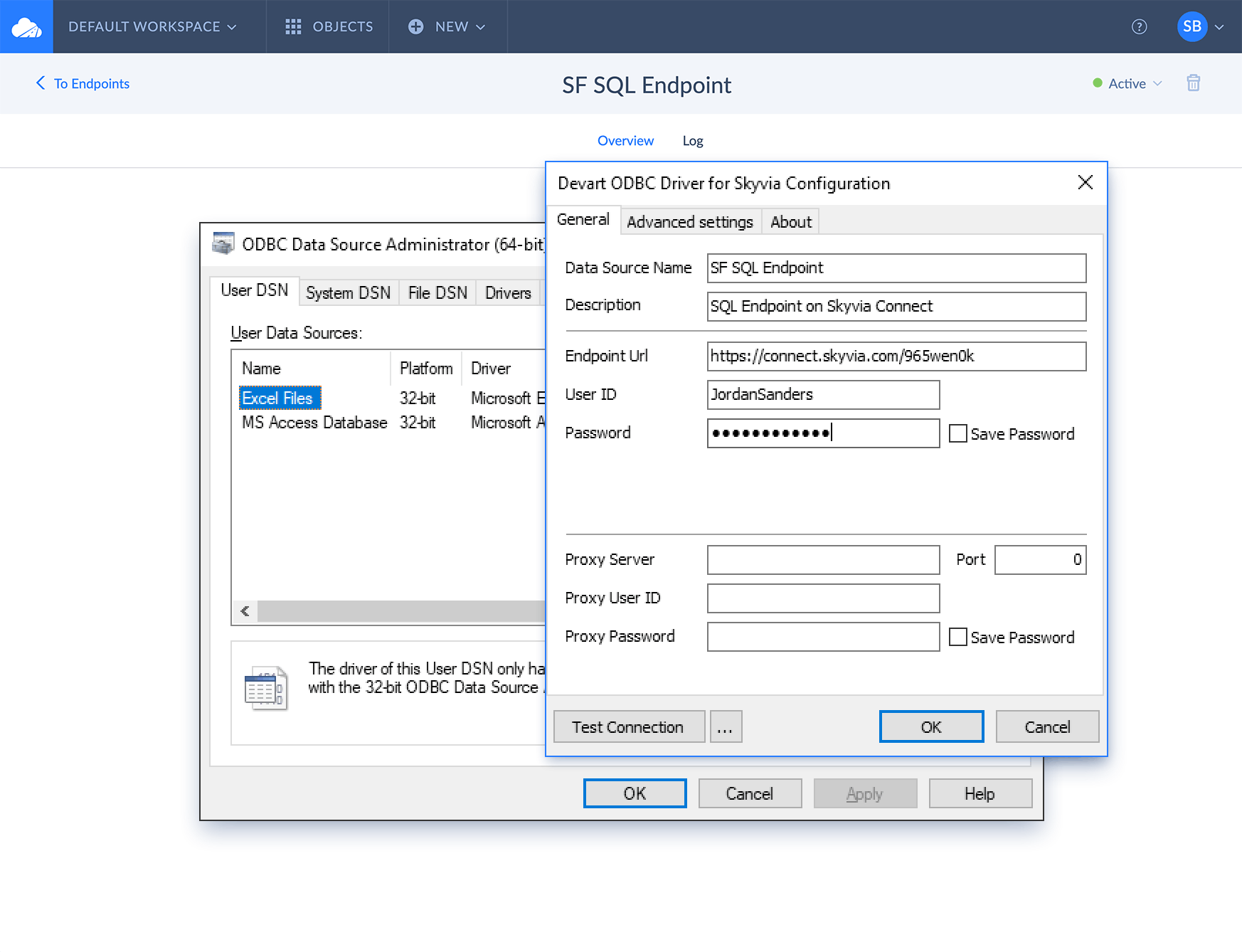Click the Skyvia cloud logo icon
The image size is (1242, 952).
[x=26, y=27]
